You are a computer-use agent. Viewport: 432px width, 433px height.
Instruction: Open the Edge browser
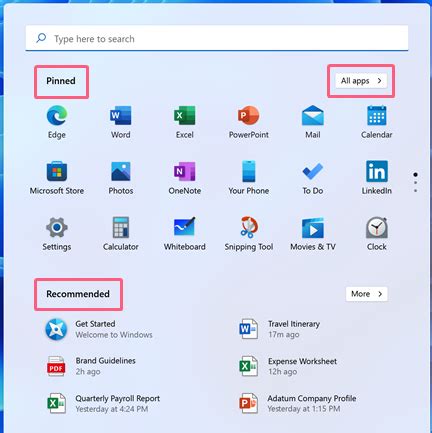(x=57, y=122)
